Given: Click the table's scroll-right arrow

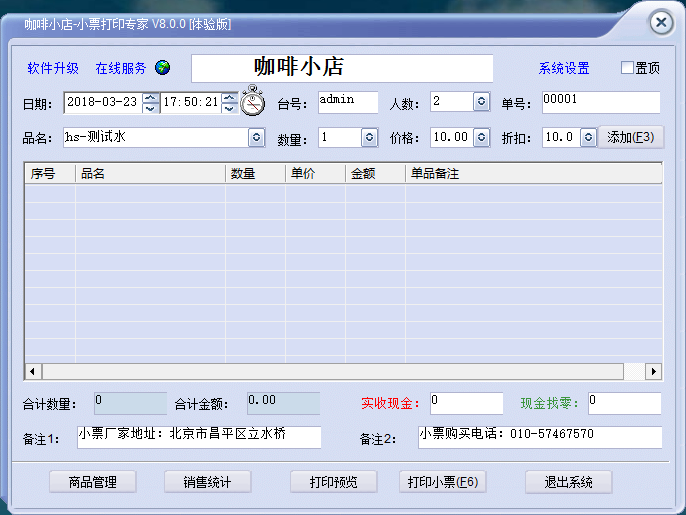Looking at the screenshot, I should 653,371.
